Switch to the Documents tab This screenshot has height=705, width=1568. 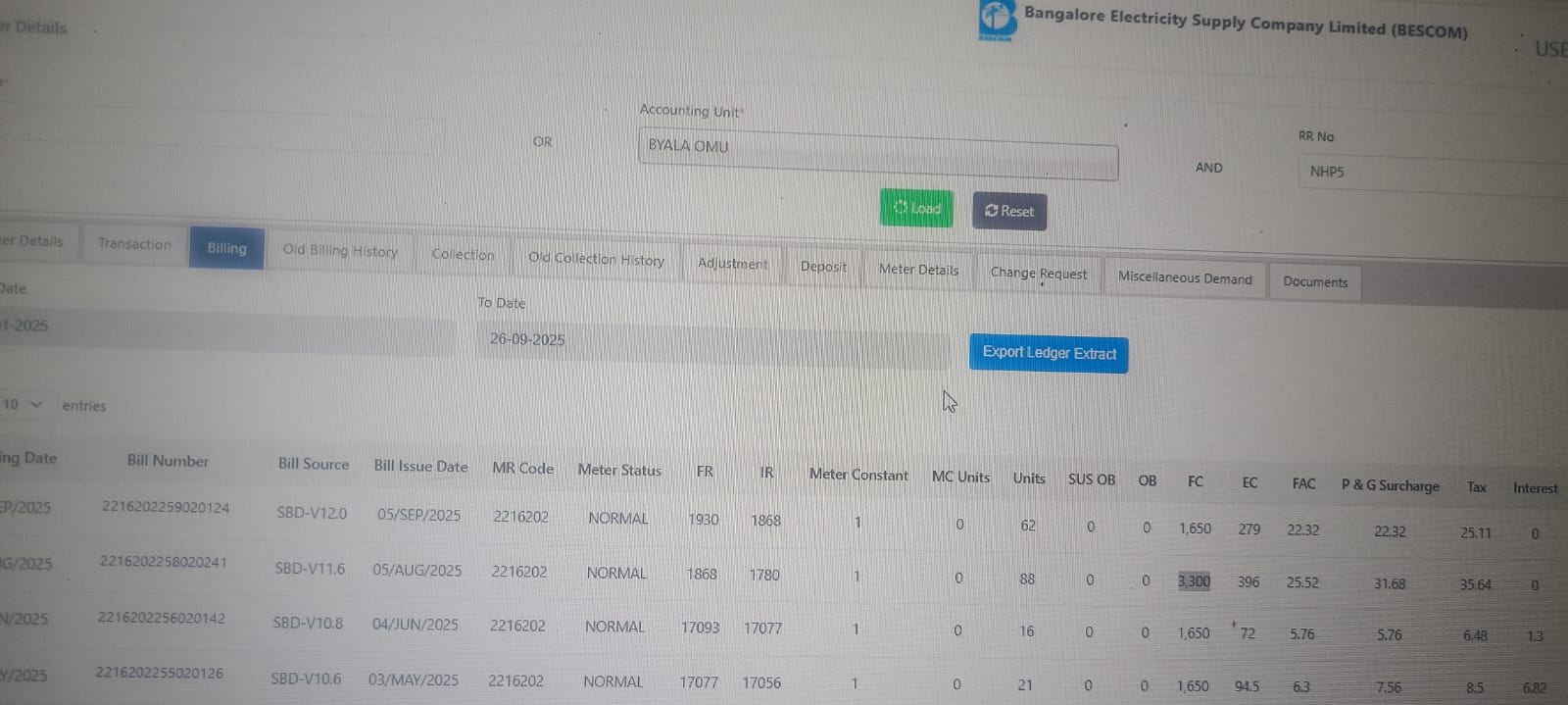click(x=1315, y=282)
